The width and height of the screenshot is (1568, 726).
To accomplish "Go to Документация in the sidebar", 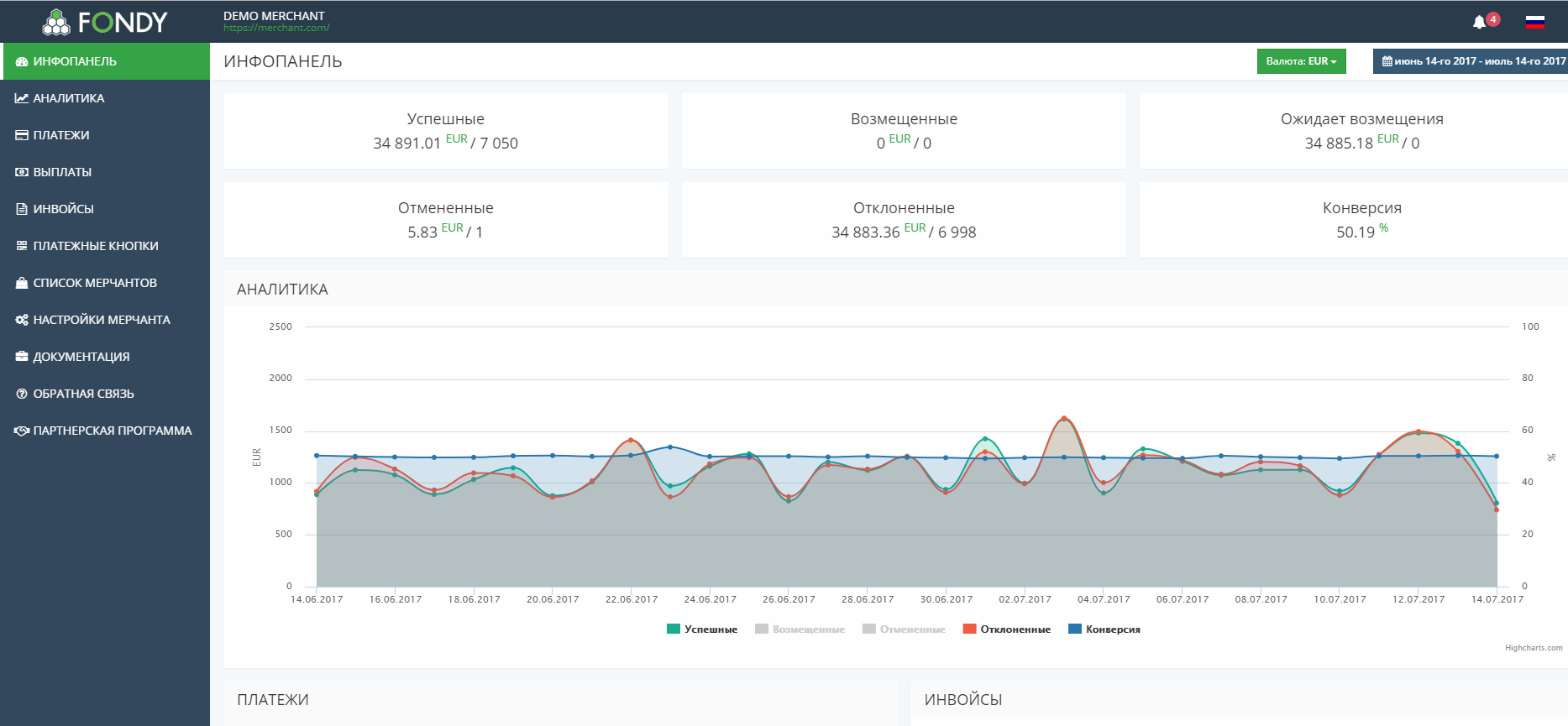I will point(81,357).
